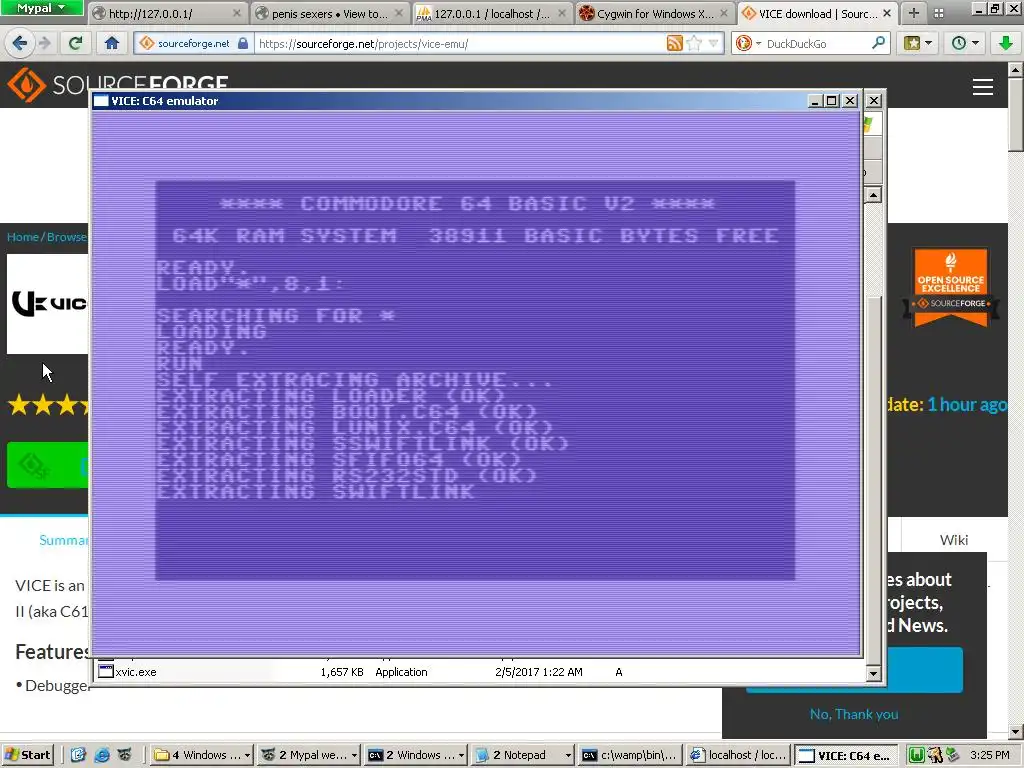Click the explorer window scroll-up arrow
The height and width of the screenshot is (768, 1024).
click(873, 195)
